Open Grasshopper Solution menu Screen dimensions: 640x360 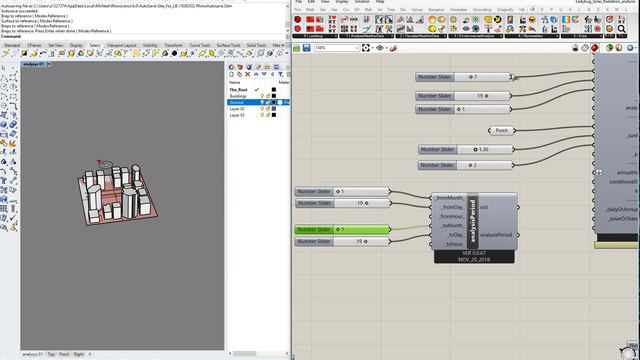[x=362, y=2]
